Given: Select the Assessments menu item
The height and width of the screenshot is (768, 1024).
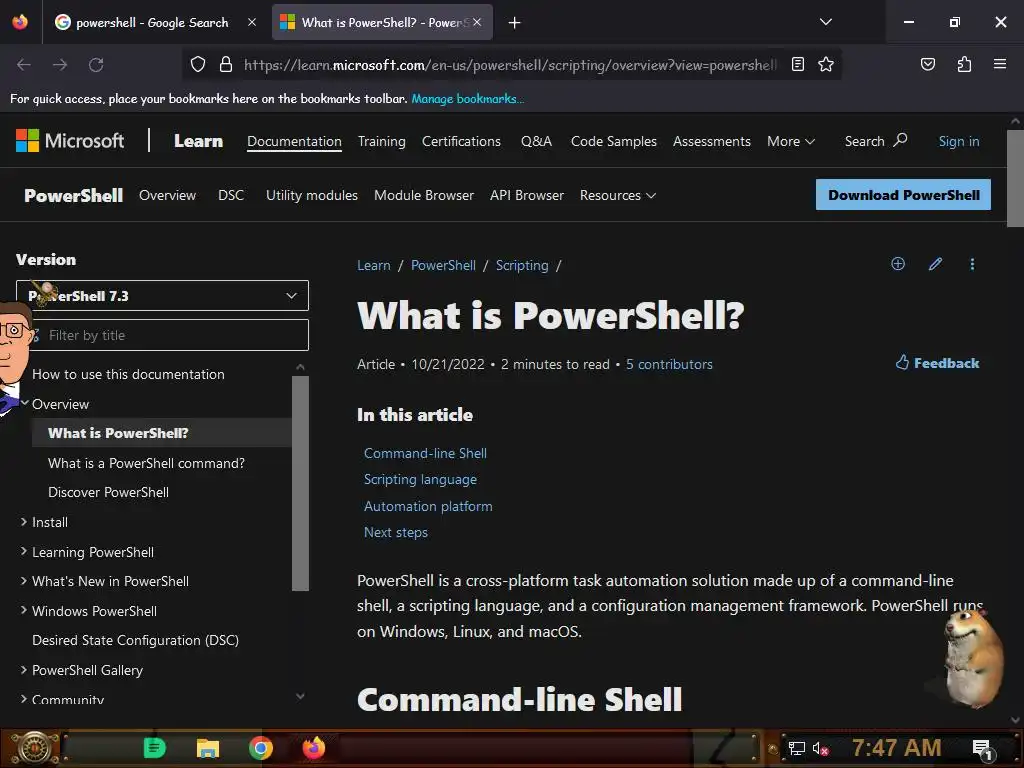Looking at the screenshot, I should 712,141.
